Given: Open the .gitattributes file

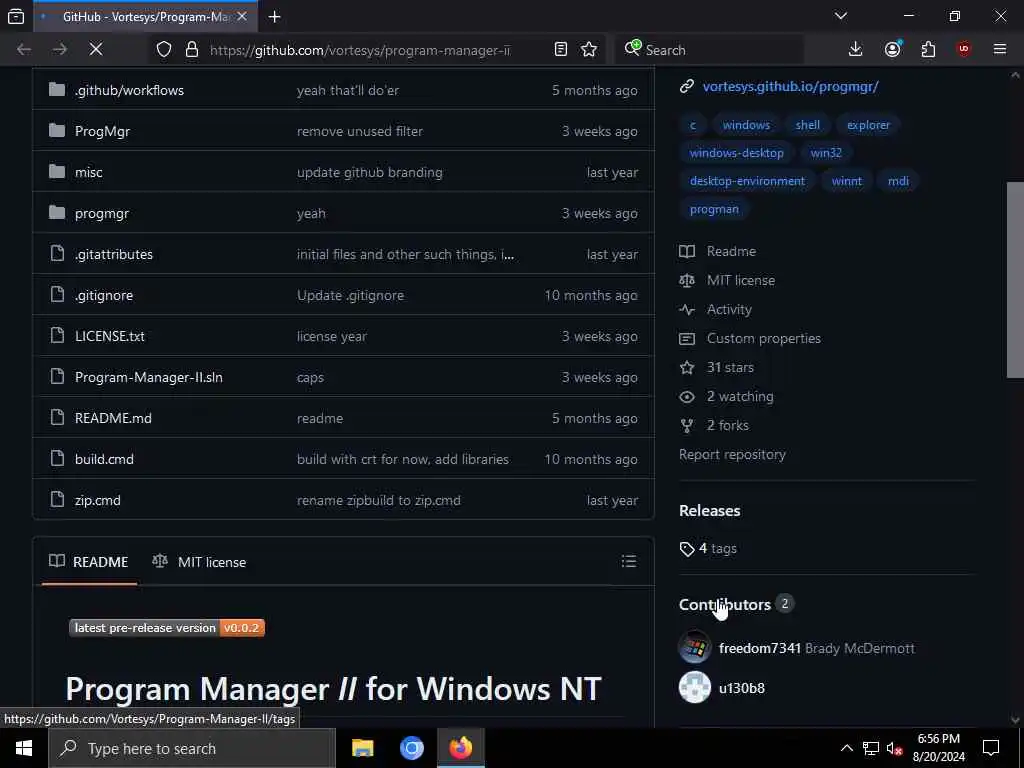Looking at the screenshot, I should click(114, 254).
